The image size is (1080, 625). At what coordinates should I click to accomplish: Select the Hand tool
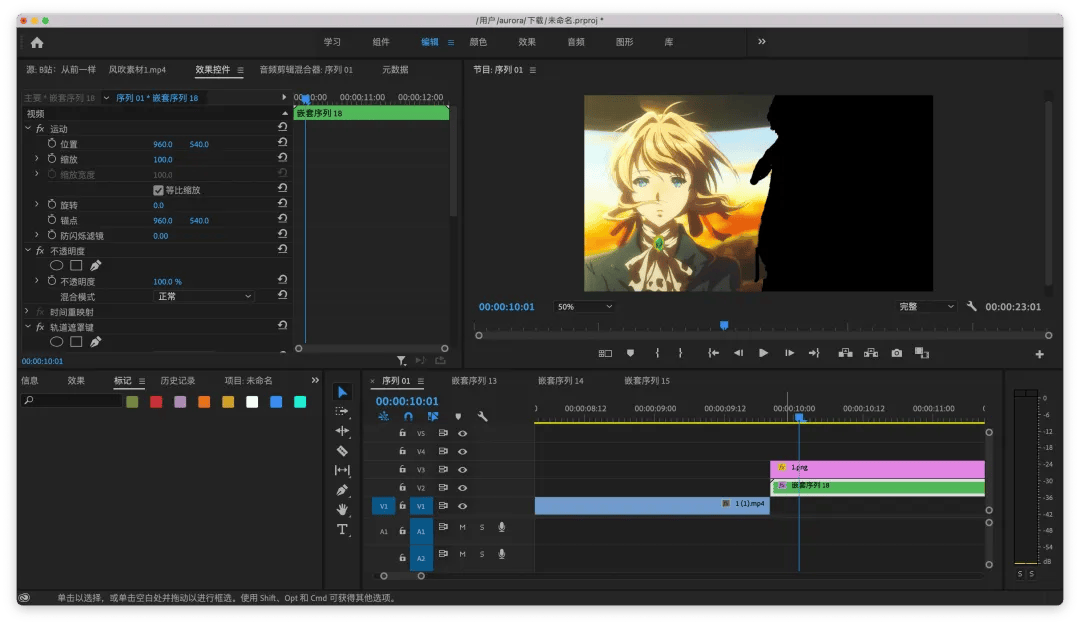click(342, 509)
